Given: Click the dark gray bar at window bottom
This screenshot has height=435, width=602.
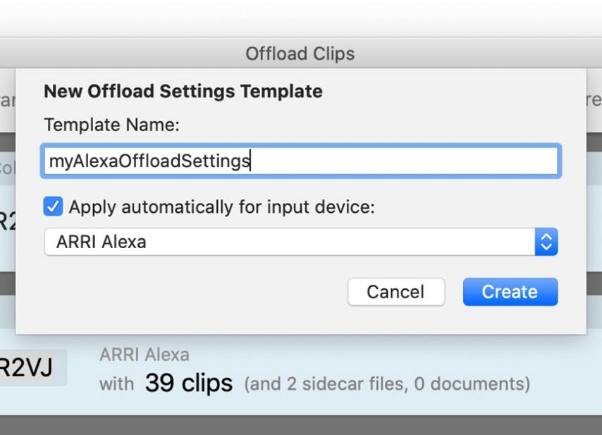Looking at the screenshot, I should (301, 425).
